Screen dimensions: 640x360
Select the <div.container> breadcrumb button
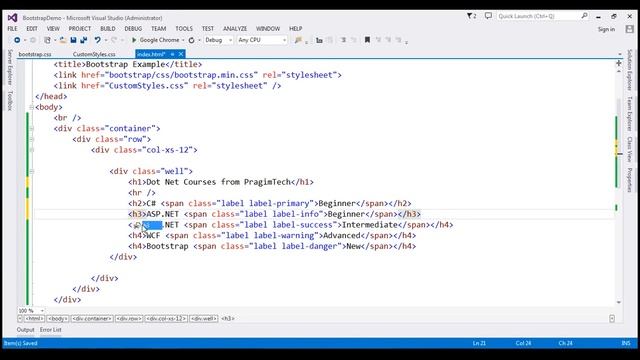click(92, 318)
